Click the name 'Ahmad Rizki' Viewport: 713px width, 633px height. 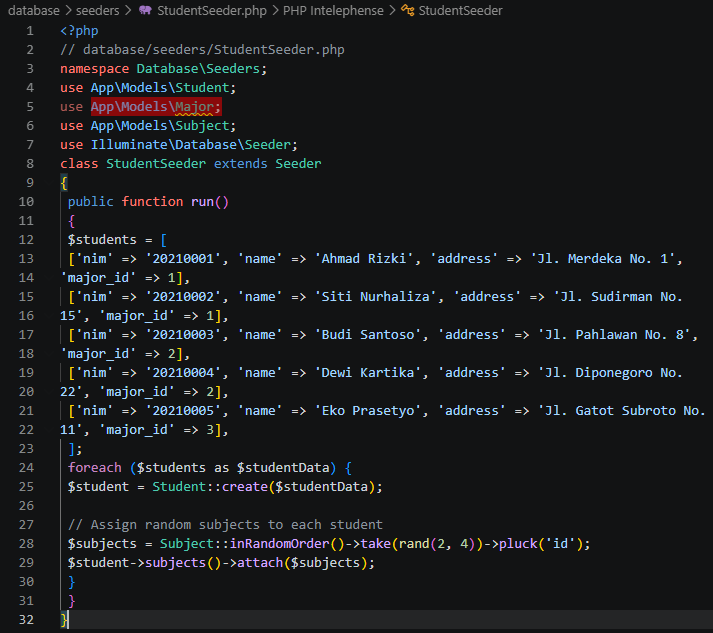(x=364, y=259)
